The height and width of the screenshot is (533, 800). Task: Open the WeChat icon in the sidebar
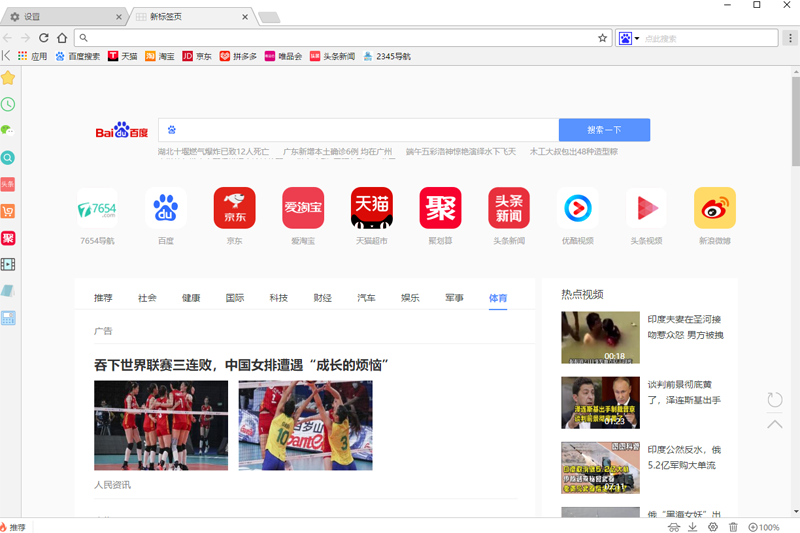click(8, 130)
